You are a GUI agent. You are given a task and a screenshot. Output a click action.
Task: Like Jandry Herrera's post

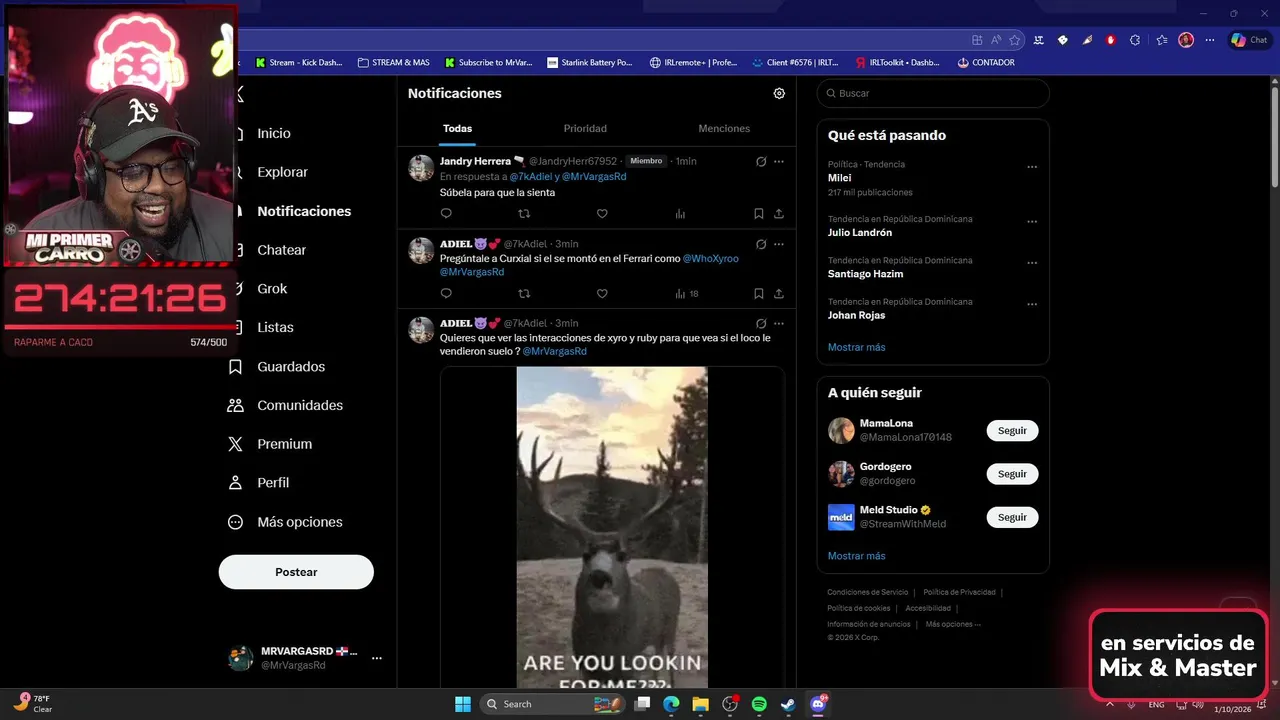tap(602, 213)
